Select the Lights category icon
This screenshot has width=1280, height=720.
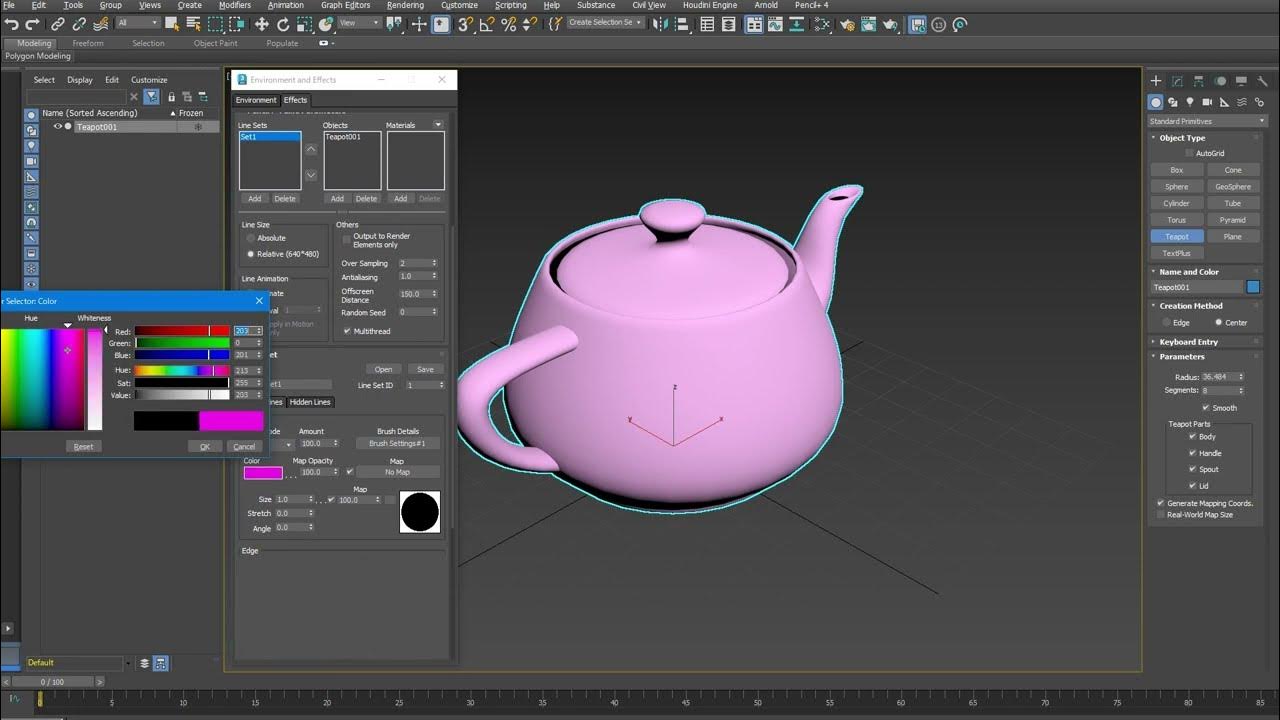pos(1190,102)
